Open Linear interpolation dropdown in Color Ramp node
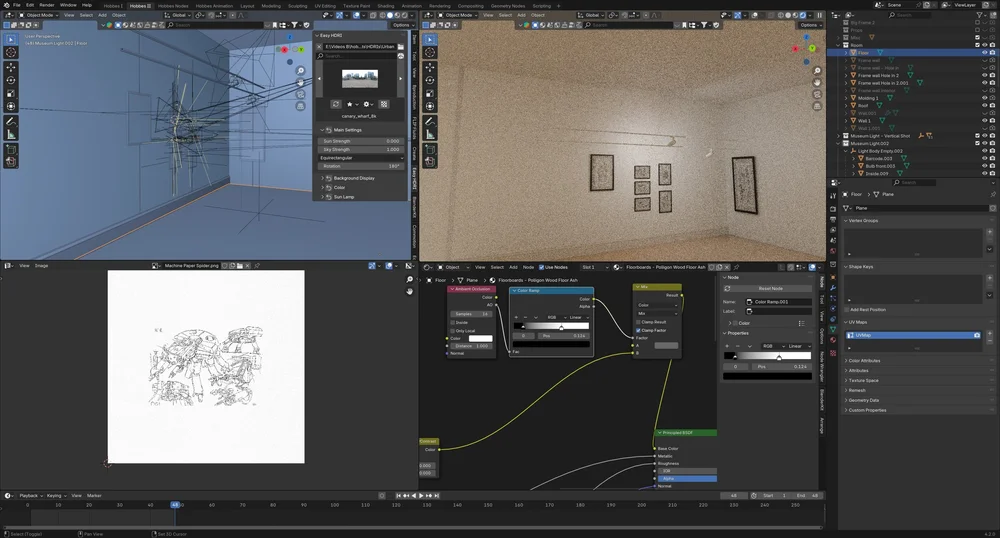Image resolution: width=1000 pixels, height=538 pixels. [578, 317]
